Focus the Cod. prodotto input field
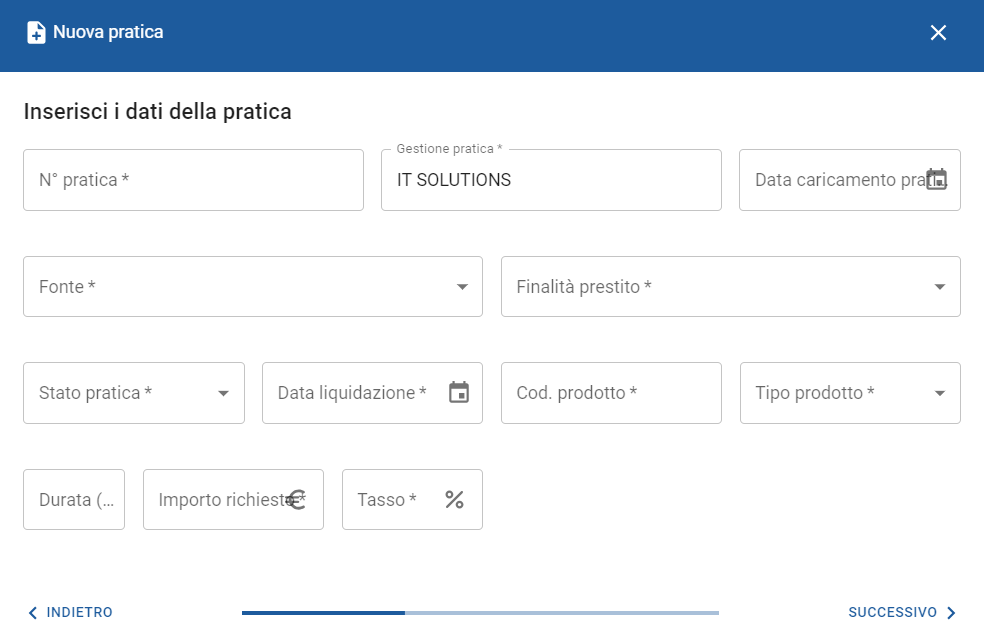This screenshot has height=643, width=984. (x=610, y=393)
